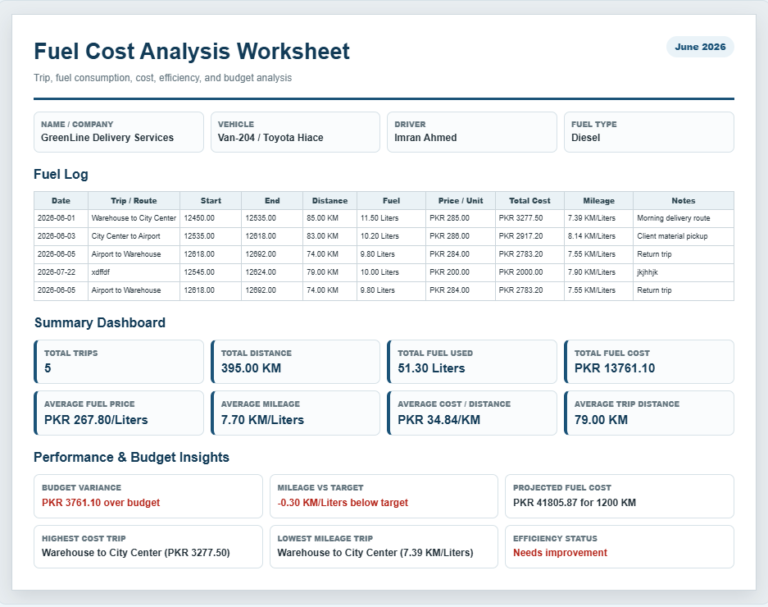Viewport: 768px width, 607px height.
Task: Click the Start column header
Action: click(211, 201)
